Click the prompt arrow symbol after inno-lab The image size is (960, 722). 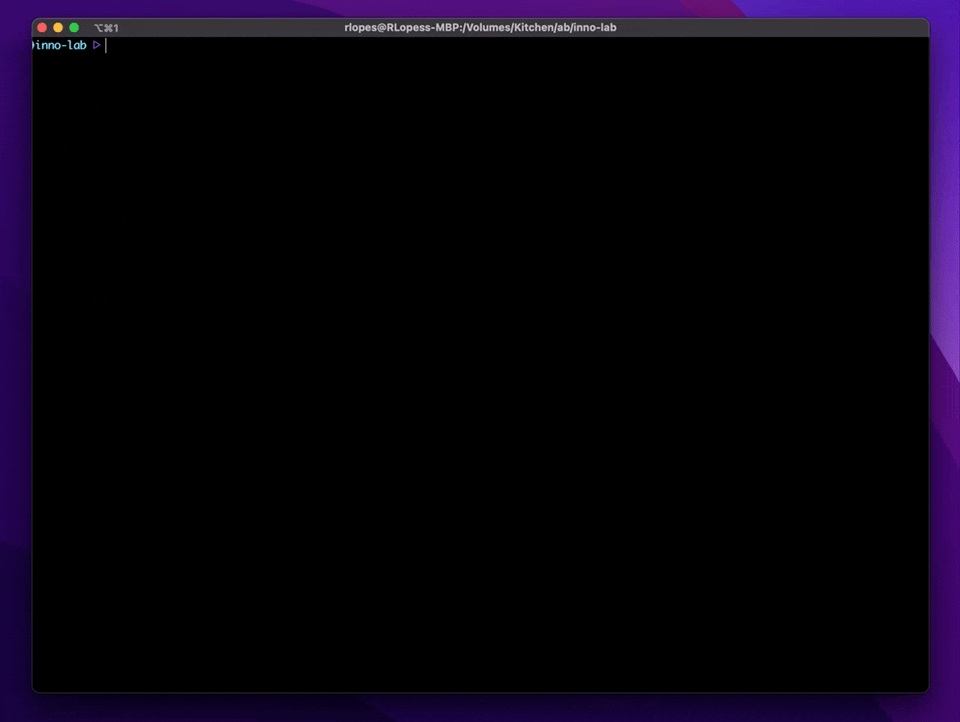tap(97, 45)
